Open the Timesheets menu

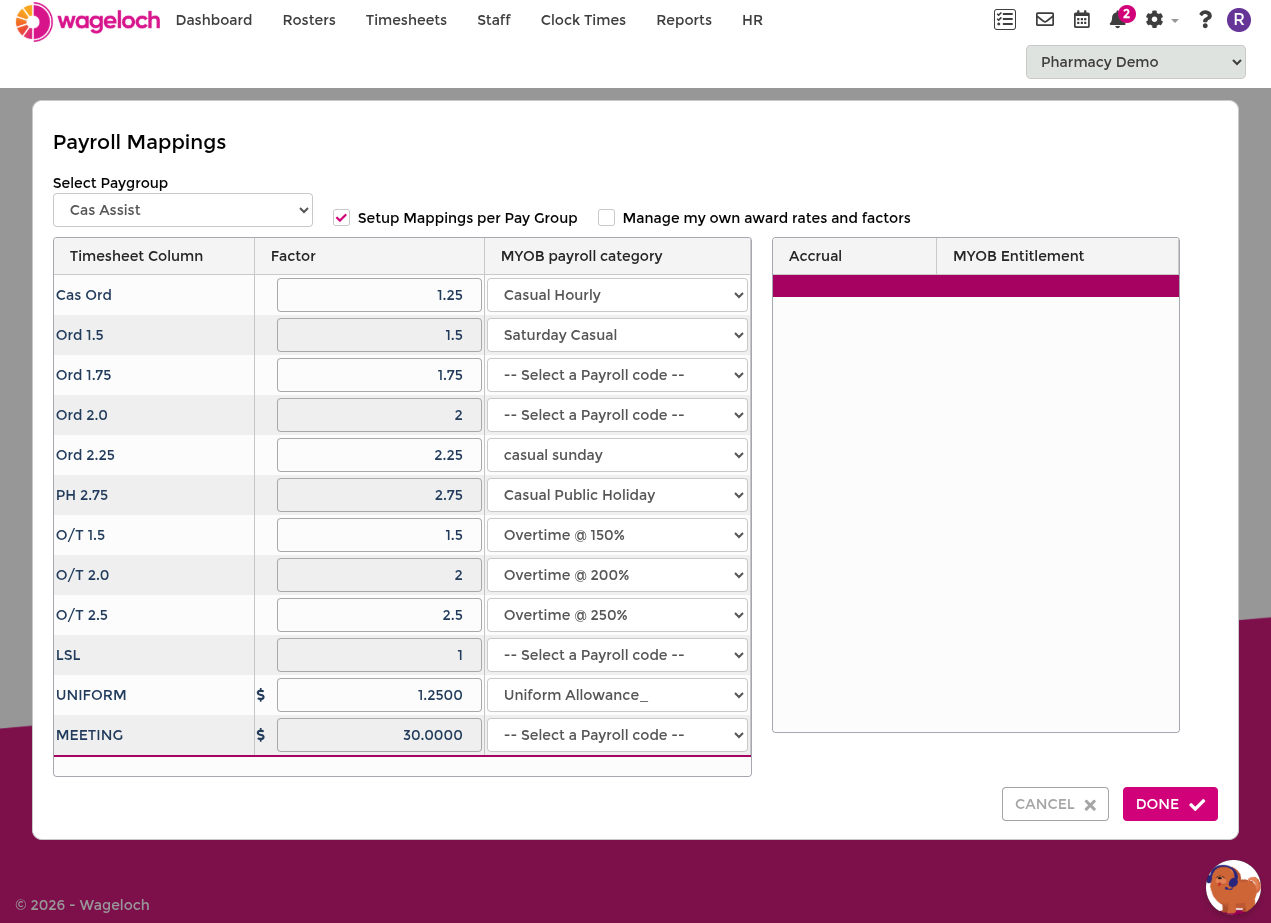coord(406,20)
